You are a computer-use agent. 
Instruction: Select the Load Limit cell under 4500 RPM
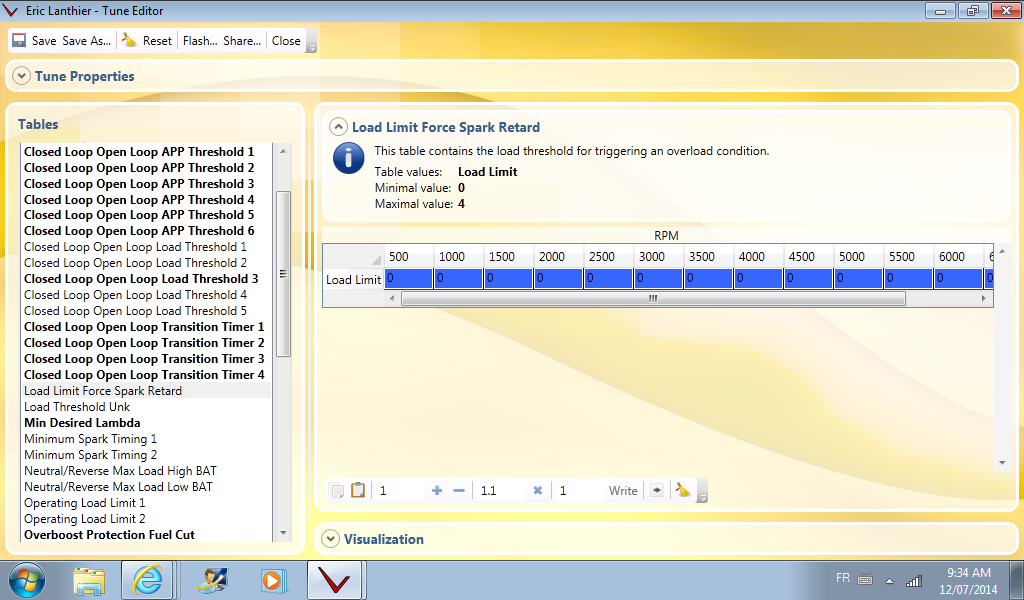click(808, 279)
